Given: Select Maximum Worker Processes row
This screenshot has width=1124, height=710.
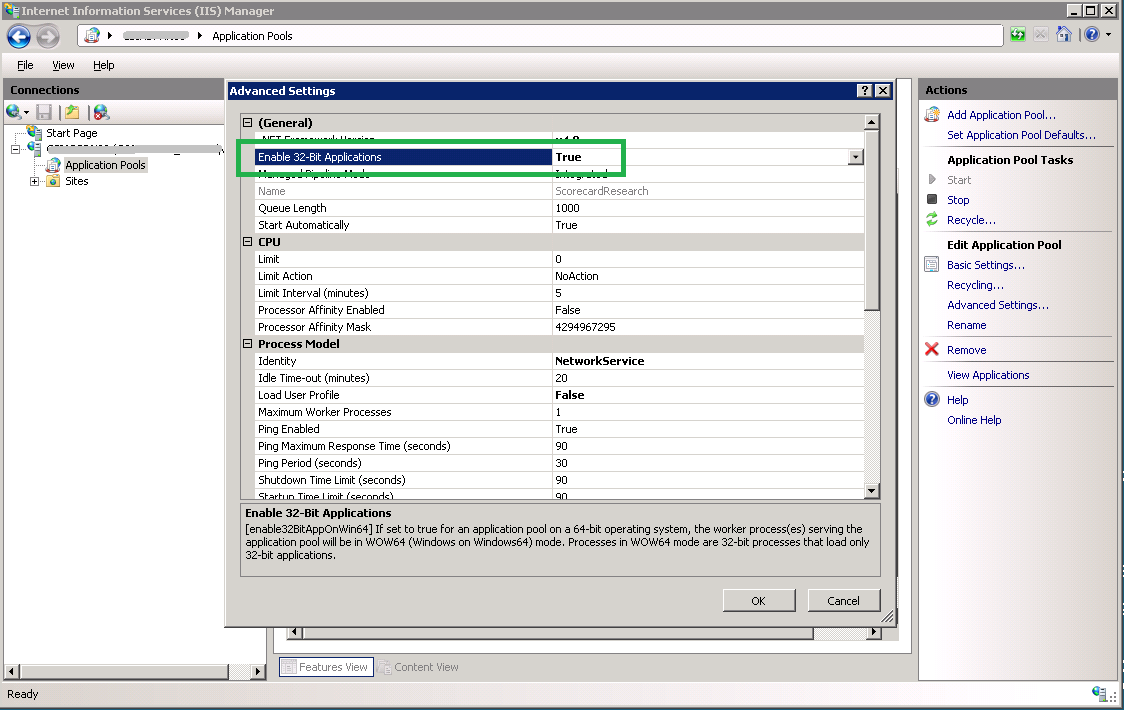Looking at the screenshot, I should 559,412.
